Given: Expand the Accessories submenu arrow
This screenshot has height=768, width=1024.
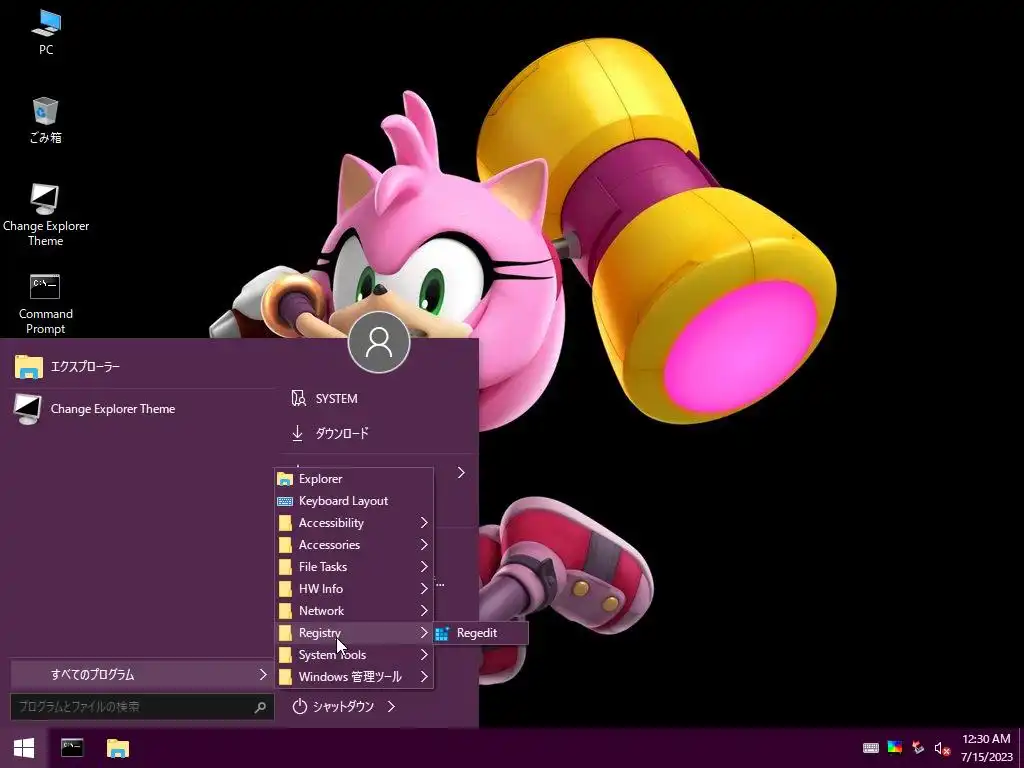Looking at the screenshot, I should click(424, 545).
